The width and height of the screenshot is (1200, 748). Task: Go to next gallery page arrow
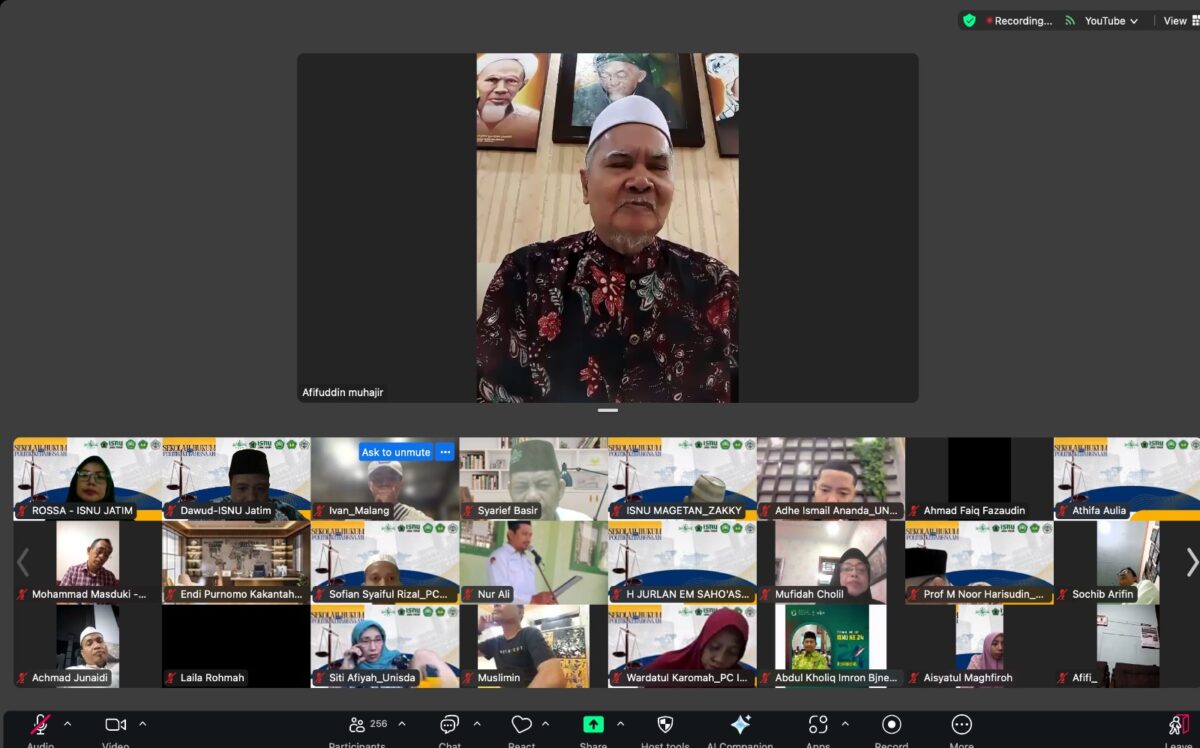(1191, 562)
